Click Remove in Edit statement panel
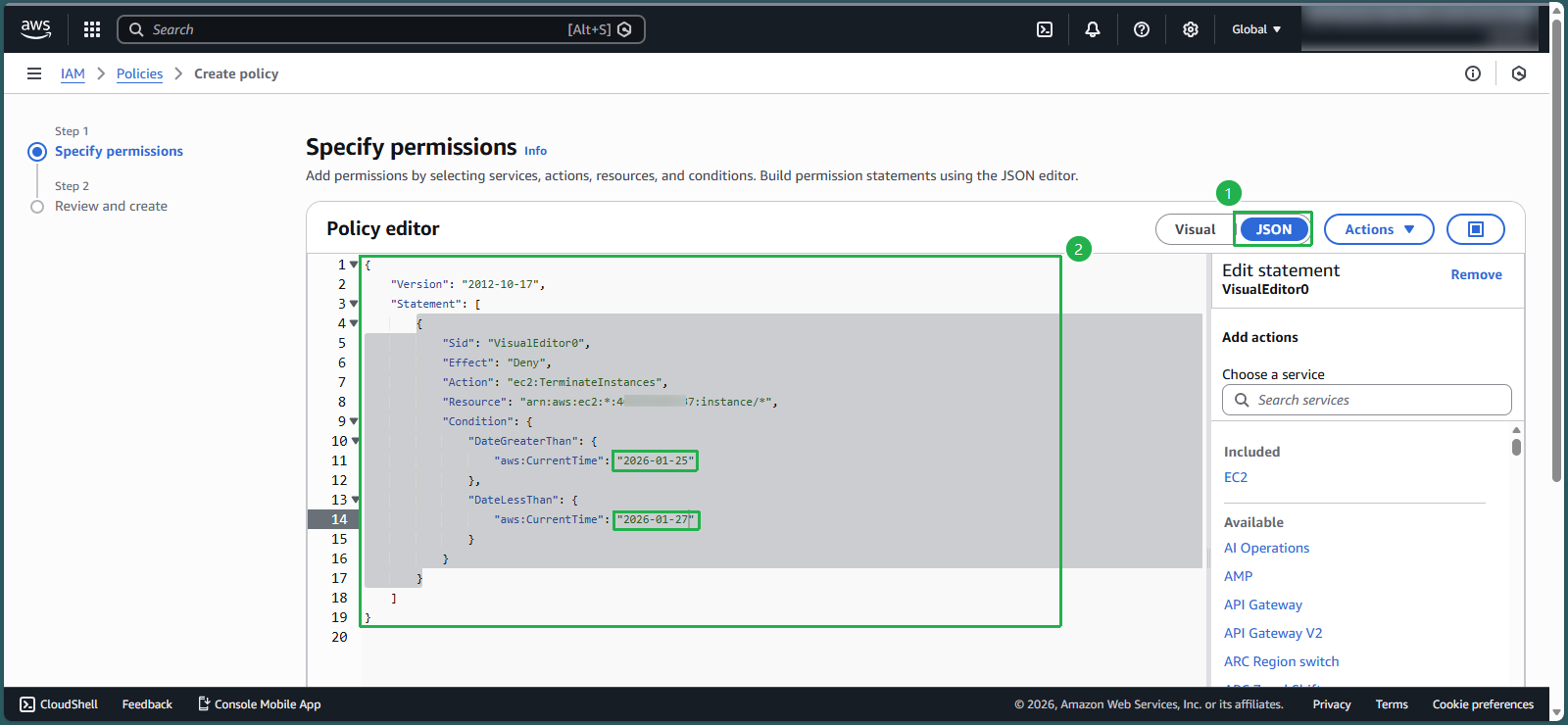Viewport: 1568px width, 725px height. [x=1476, y=274]
